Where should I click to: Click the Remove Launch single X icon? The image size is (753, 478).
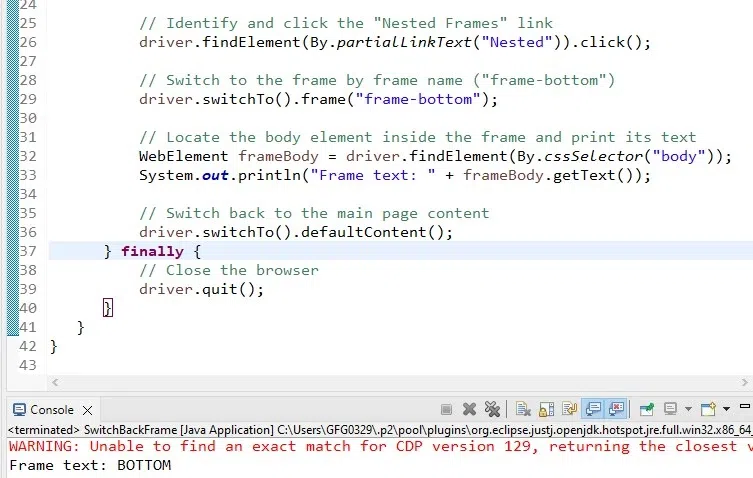[x=469, y=409]
